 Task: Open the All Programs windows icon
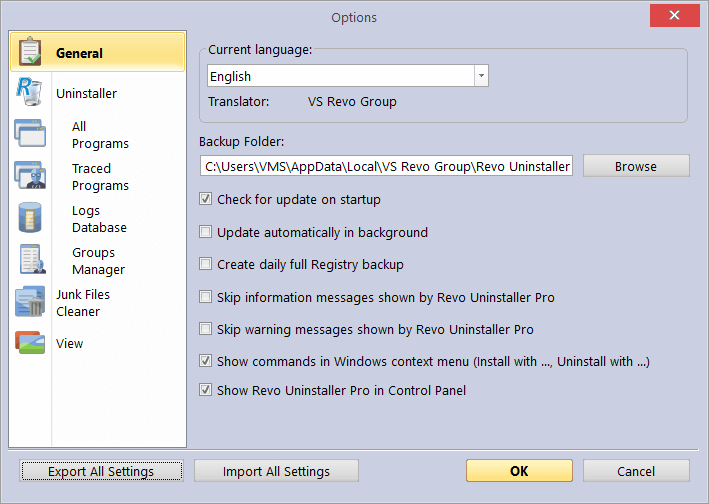(x=30, y=133)
